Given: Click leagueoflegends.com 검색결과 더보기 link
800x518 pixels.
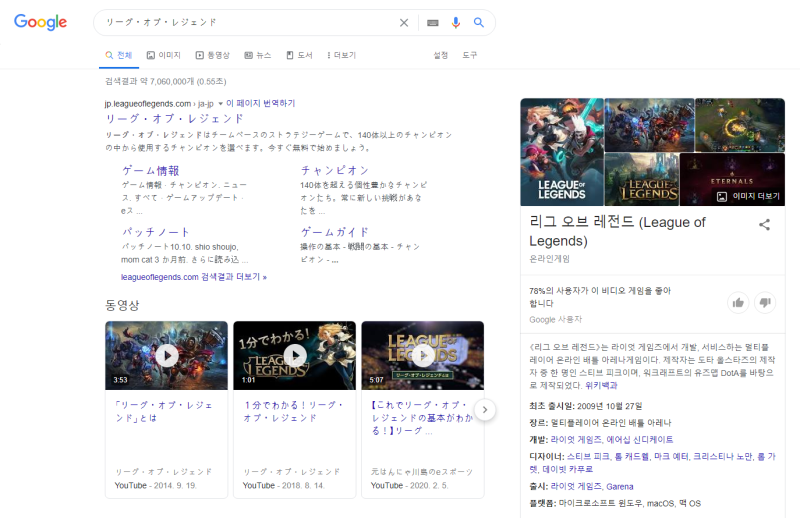Looking at the screenshot, I should pos(194,277).
